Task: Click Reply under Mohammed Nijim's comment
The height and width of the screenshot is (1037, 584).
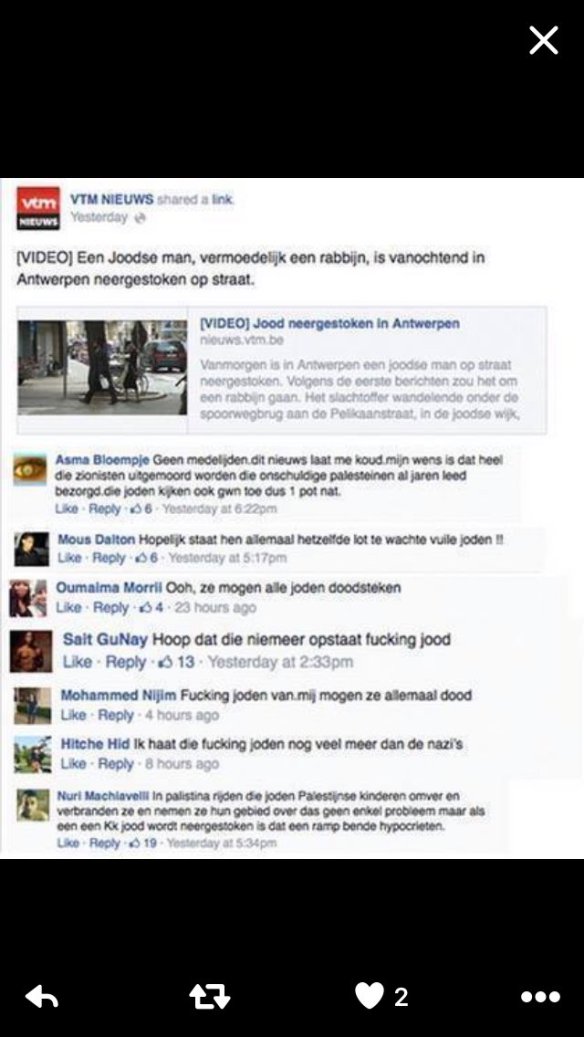Action: [115, 716]
